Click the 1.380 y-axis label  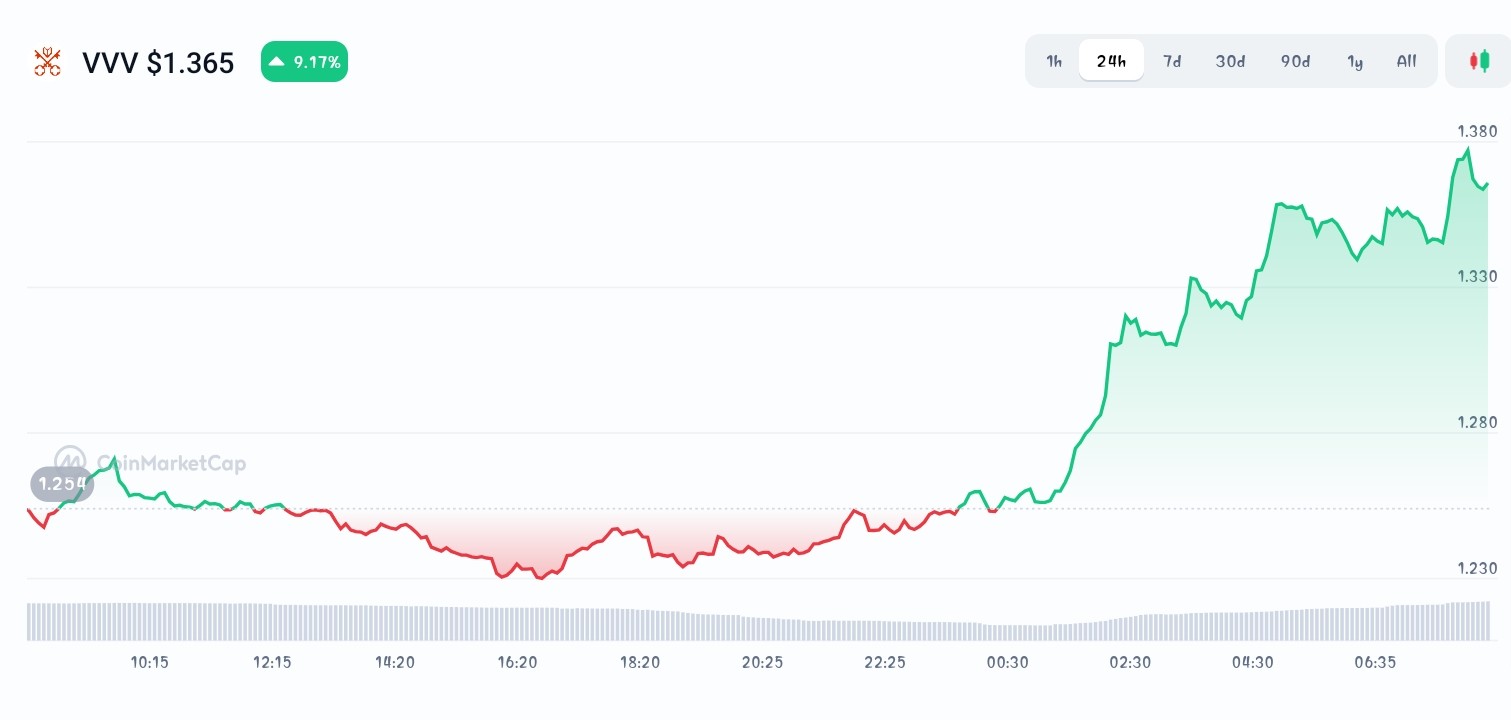point(1477,131)
